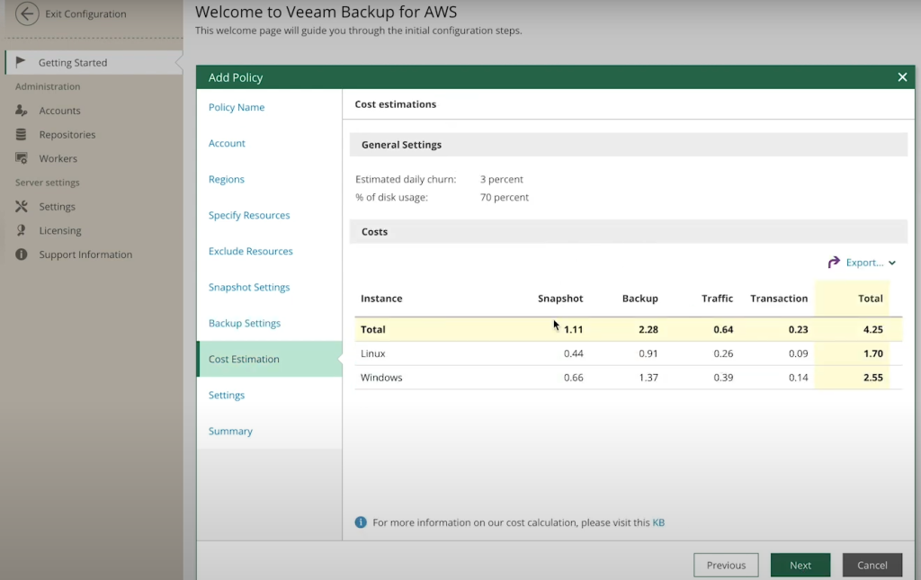This screenshot has height=580, width=921.
Task: Go to the Account wizard step
Action: click(227, 143)
